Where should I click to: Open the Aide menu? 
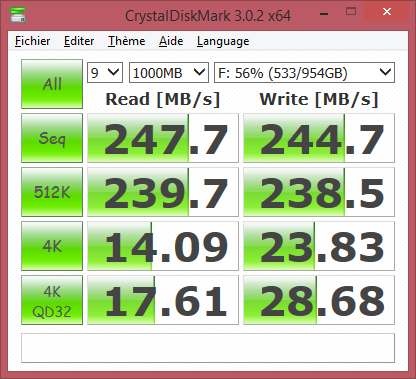pos(171,41)
